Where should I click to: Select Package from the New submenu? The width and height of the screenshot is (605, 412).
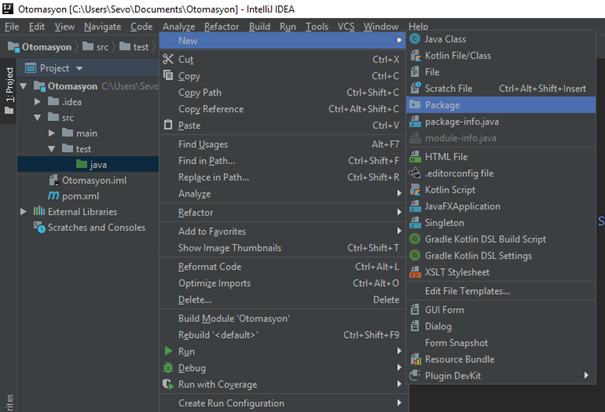click(x=501, y=105)
